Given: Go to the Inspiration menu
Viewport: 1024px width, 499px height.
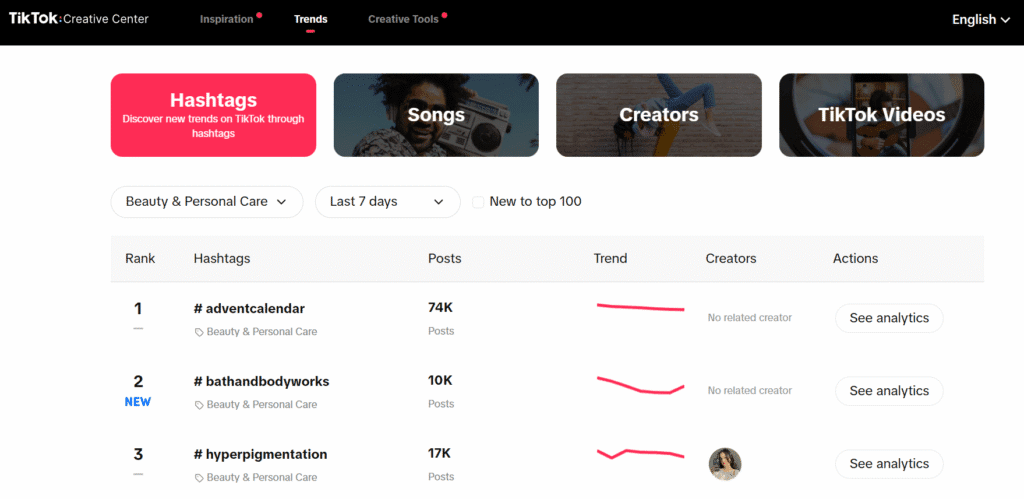Looking at the screenshot, I should pos(226,19).
